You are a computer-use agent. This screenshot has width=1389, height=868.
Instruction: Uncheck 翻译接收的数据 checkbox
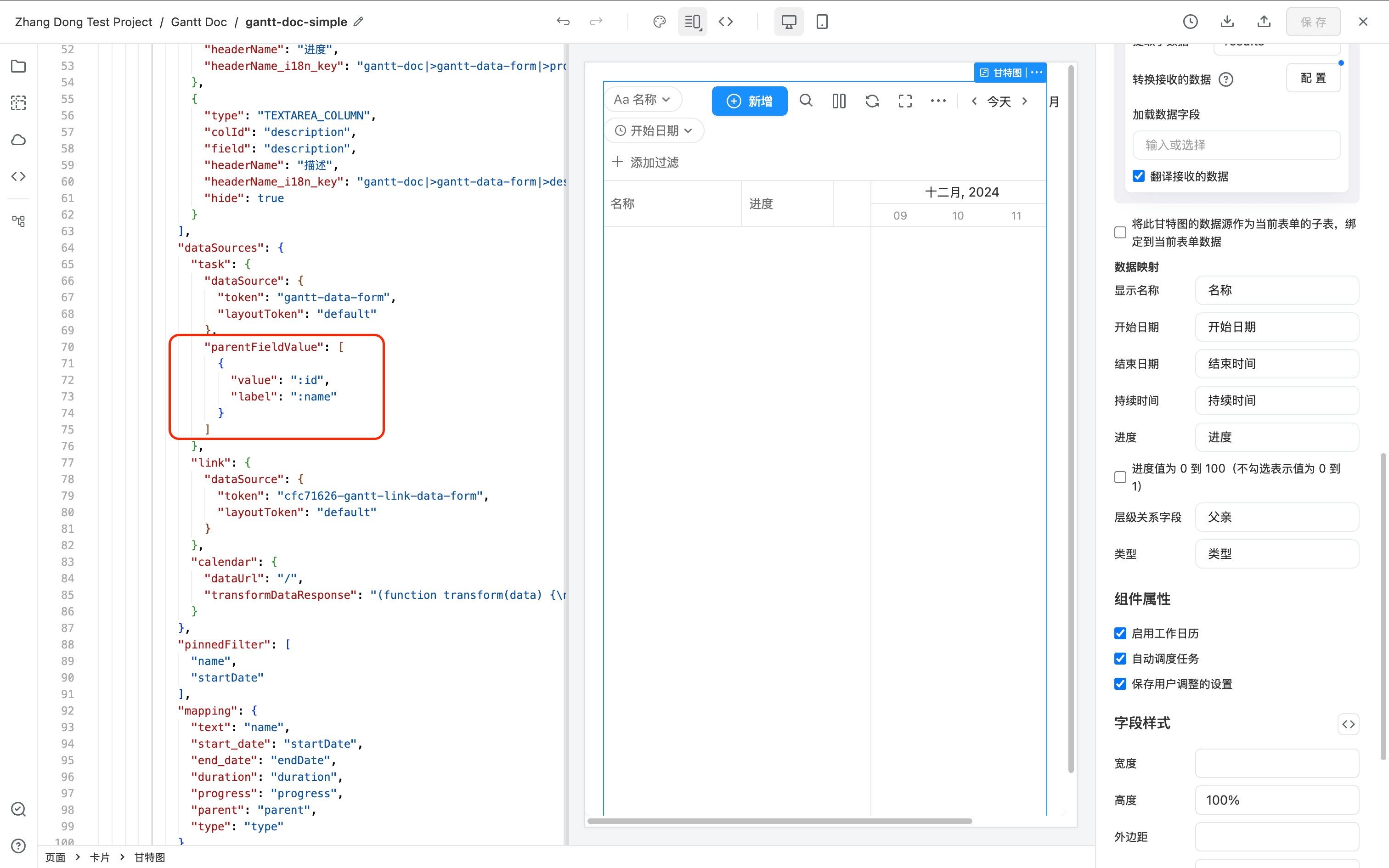[1139, 176]
